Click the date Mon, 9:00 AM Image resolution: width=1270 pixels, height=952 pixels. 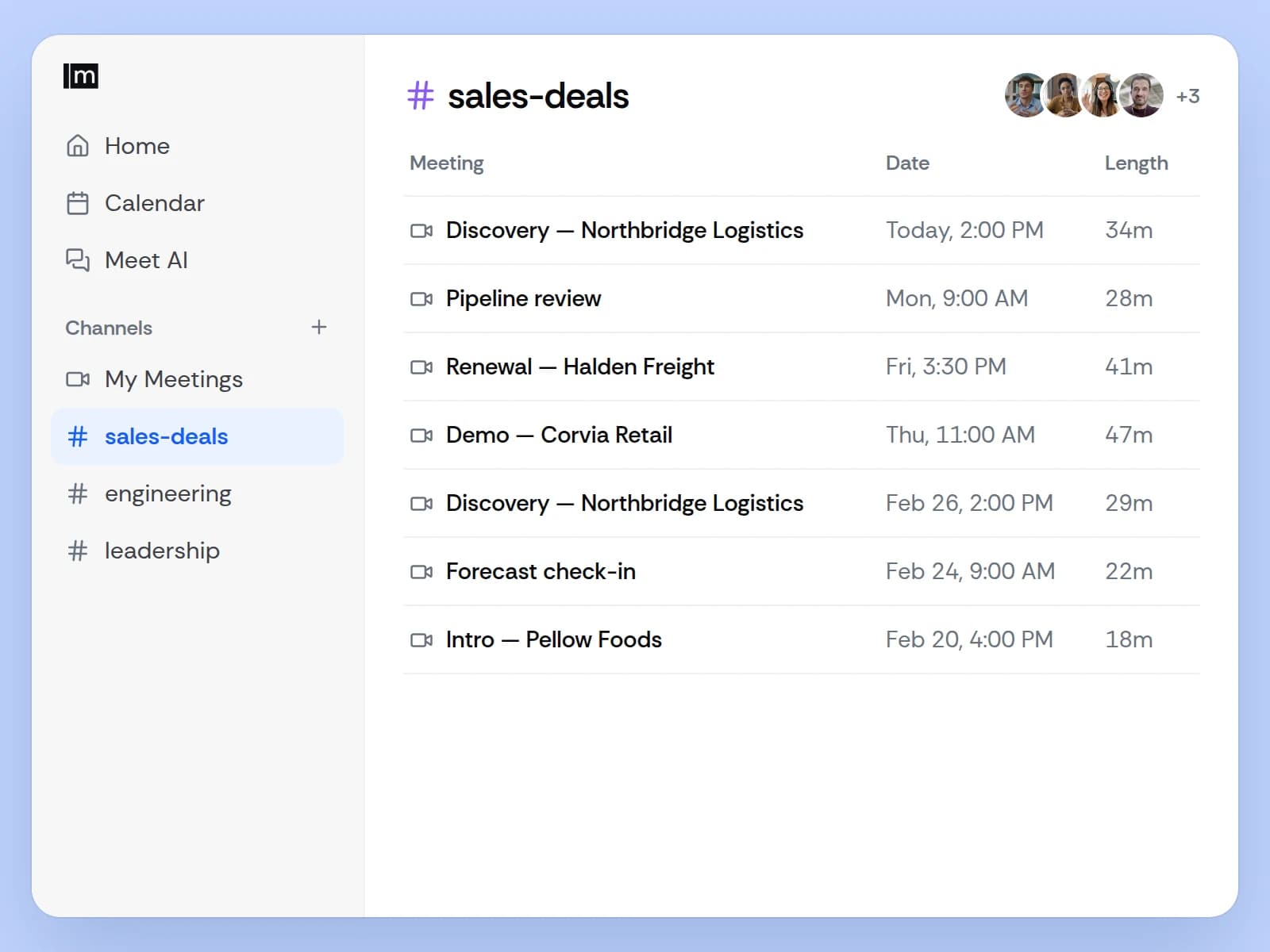point(956,298)
